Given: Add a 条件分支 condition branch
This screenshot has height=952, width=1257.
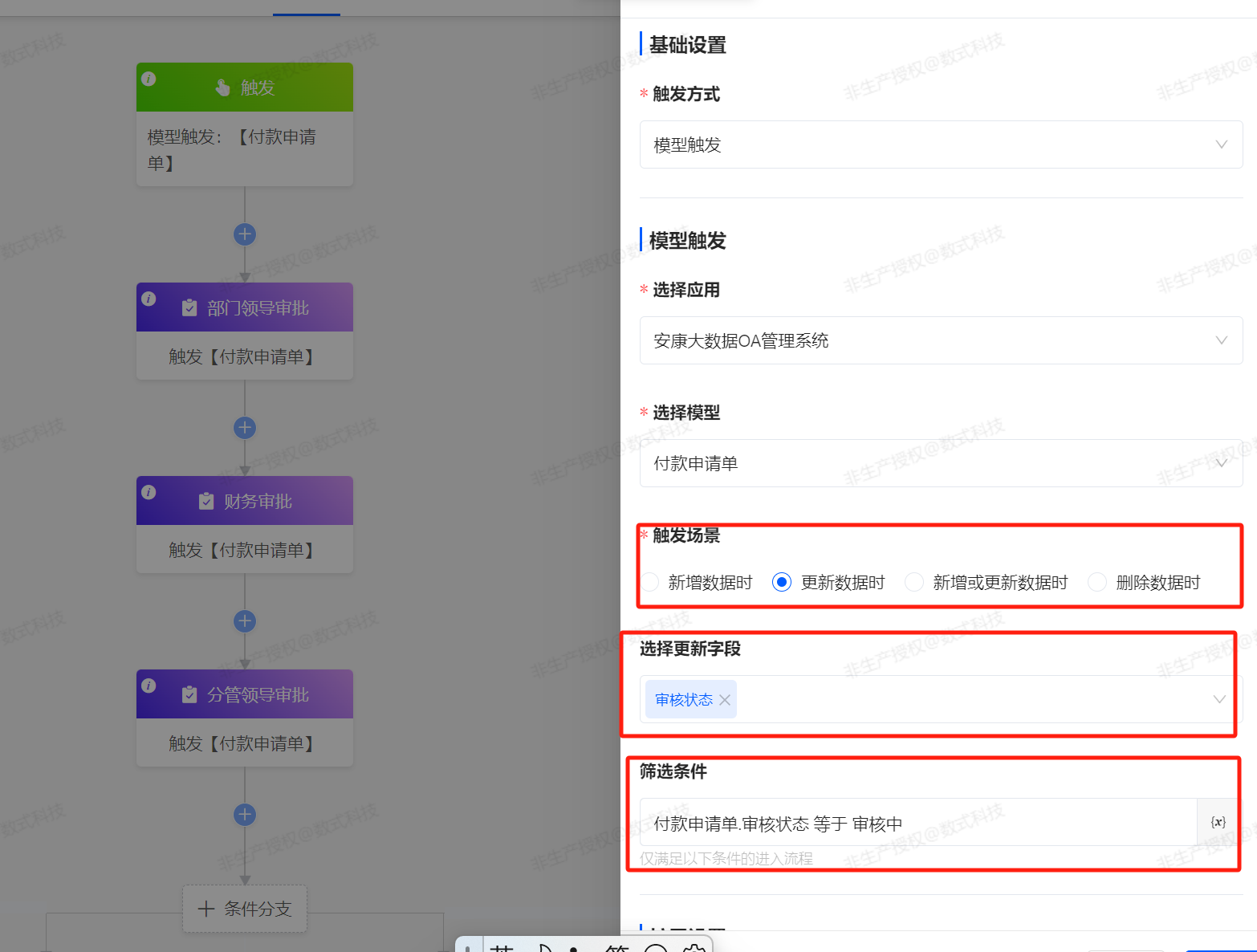Looking at the screenshot, I should coord(245,909).
